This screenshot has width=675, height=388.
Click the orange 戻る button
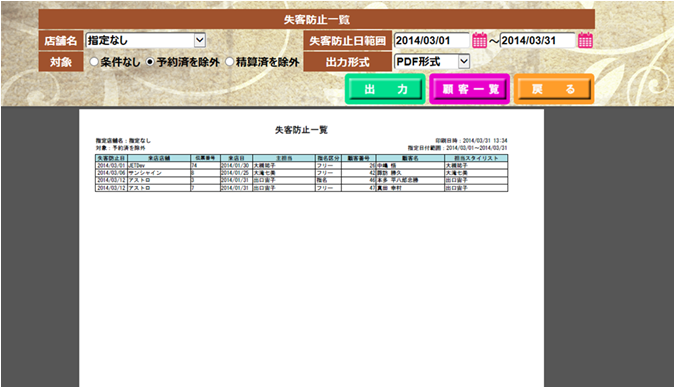pyautogui.click(x=554, y=89)
